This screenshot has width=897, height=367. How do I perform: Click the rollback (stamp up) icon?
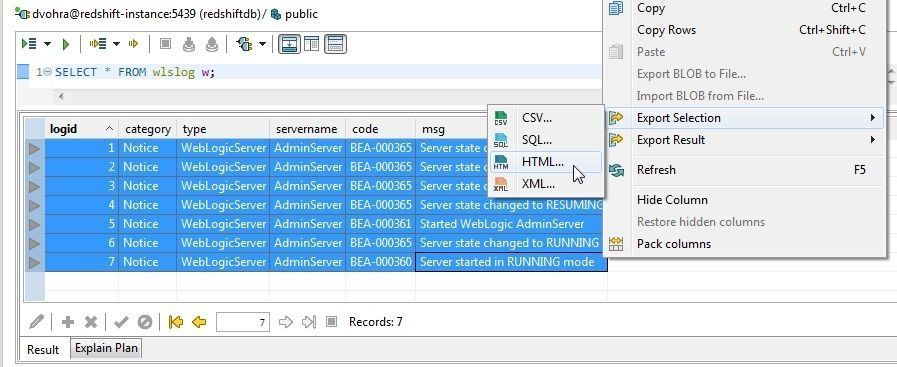coord(212,44)
